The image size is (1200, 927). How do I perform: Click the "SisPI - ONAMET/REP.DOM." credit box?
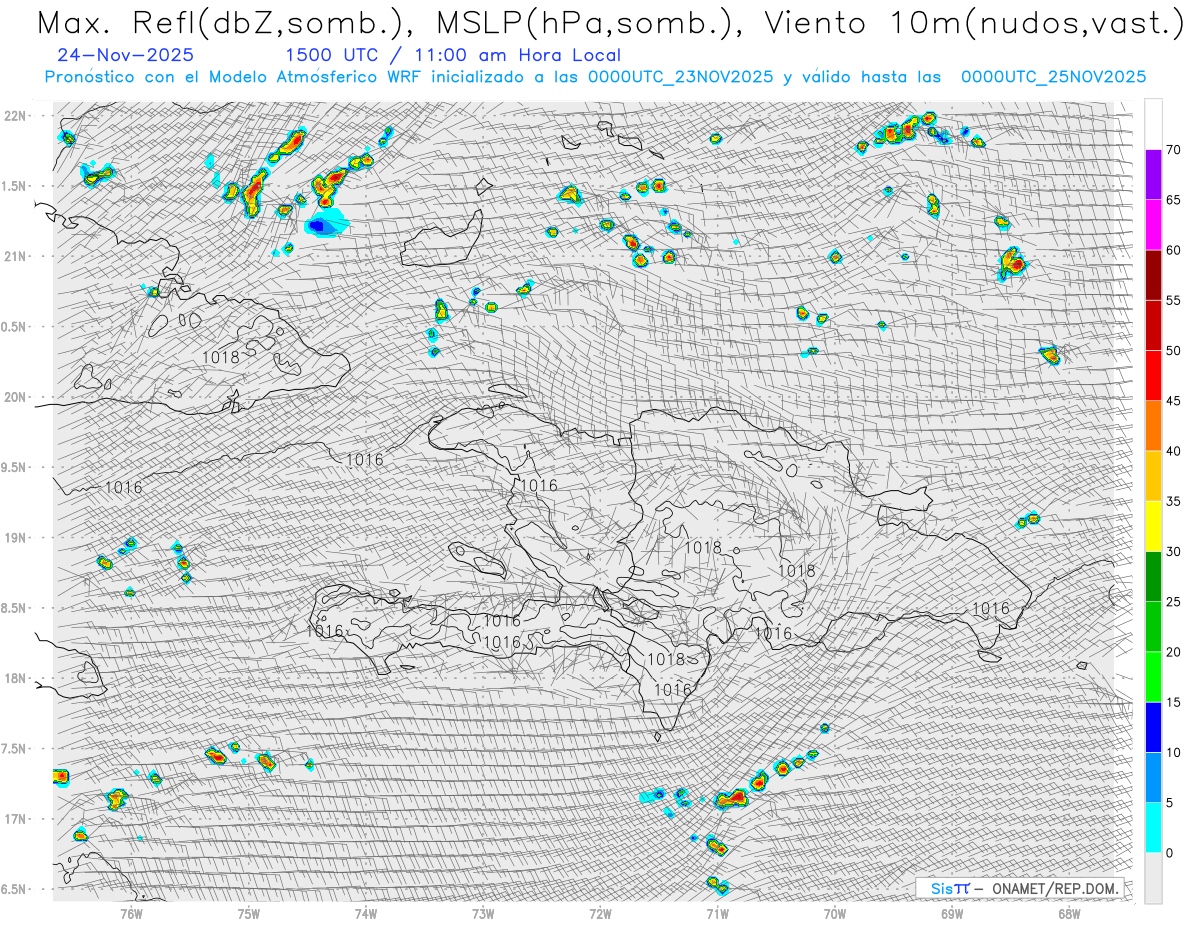(x=1021, y=888)
